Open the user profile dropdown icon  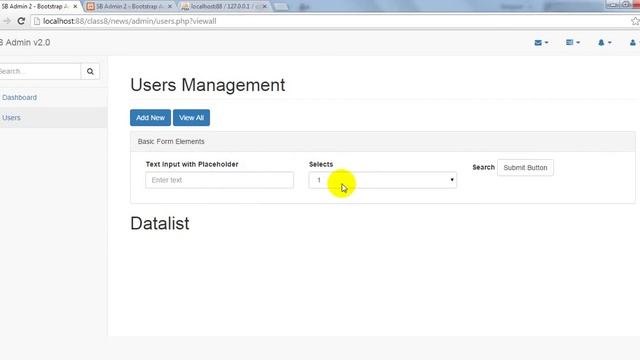pos(634,42)
